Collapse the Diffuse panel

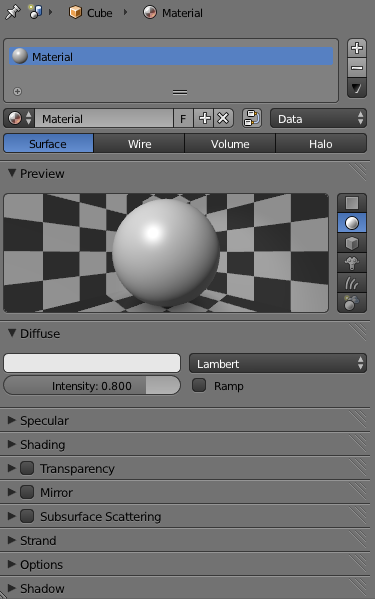(12, 333)
